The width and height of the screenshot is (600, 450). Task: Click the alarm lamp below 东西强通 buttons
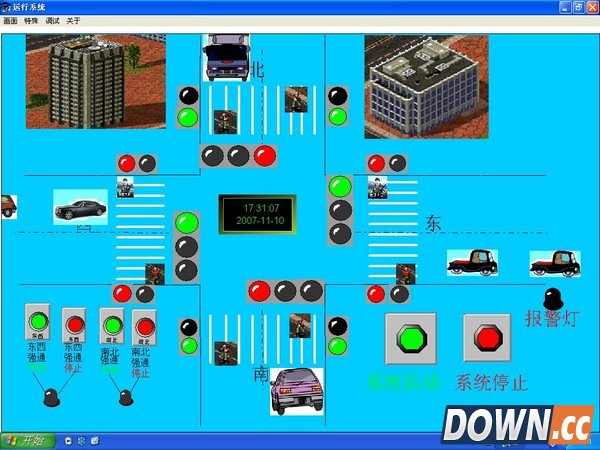pyautogui.click(x=51, y=398)
